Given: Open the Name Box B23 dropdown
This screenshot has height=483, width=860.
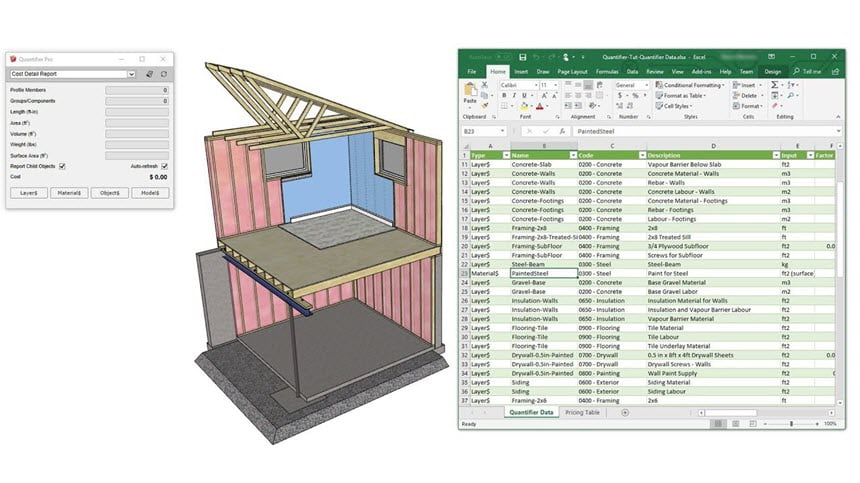Looking at the screenshot, I should click(x=502, y=132).
